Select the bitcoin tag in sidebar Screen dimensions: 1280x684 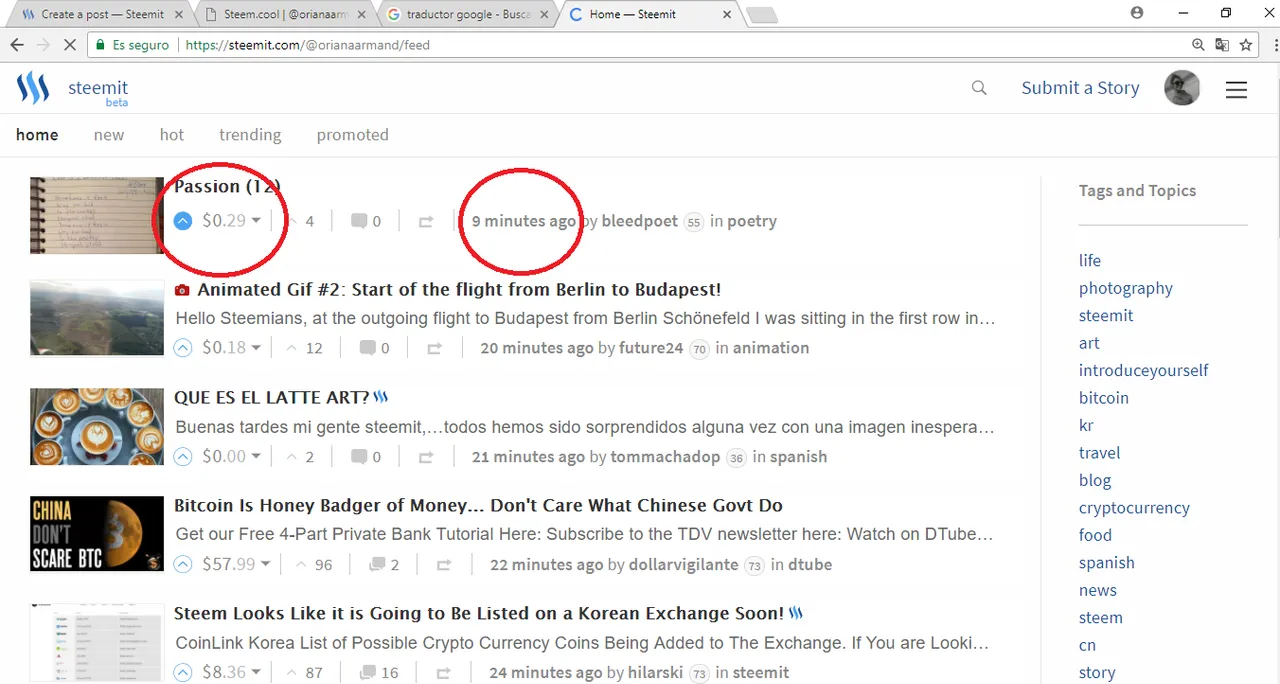1103,397
